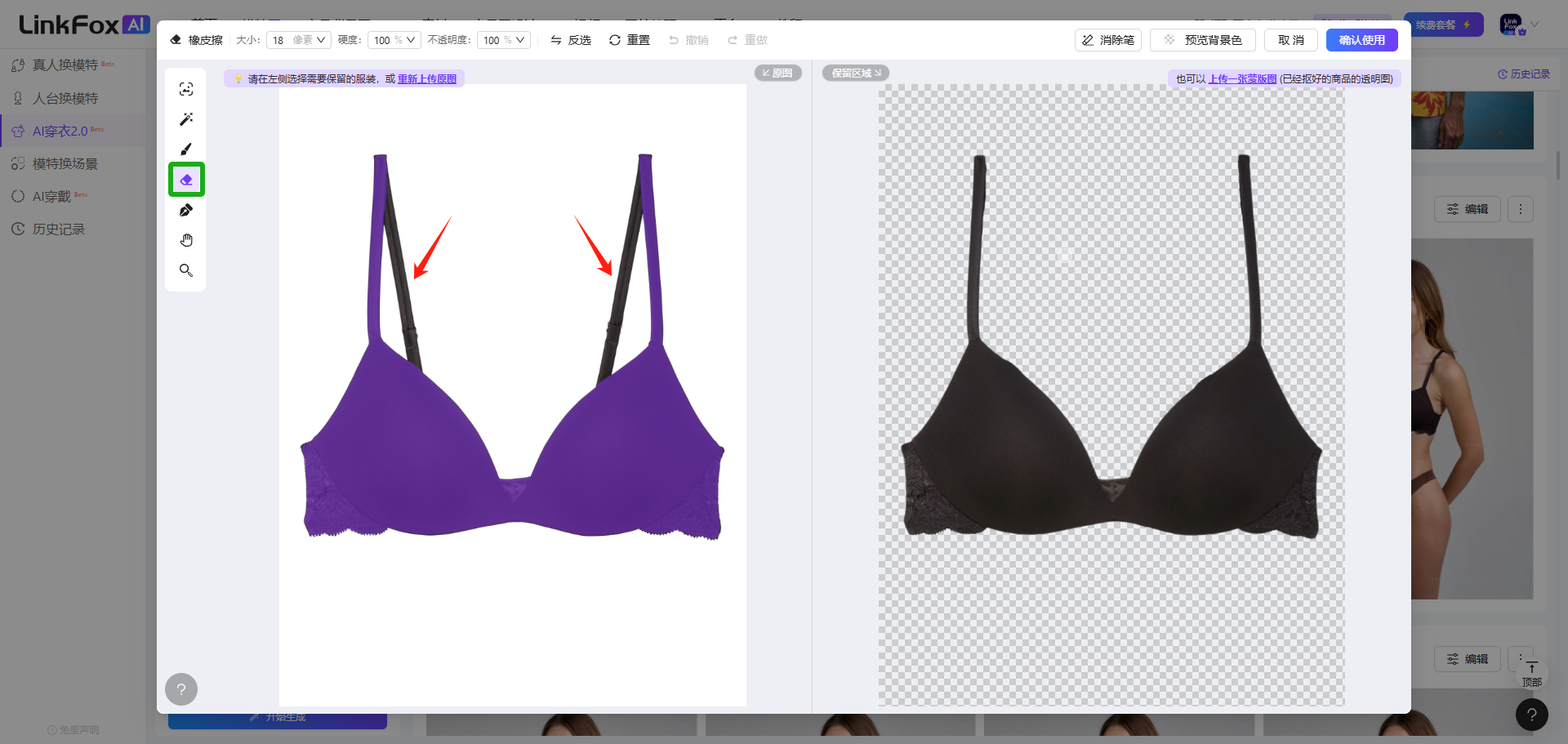Click the purple bra original image canvas

(x=513, y=395)
